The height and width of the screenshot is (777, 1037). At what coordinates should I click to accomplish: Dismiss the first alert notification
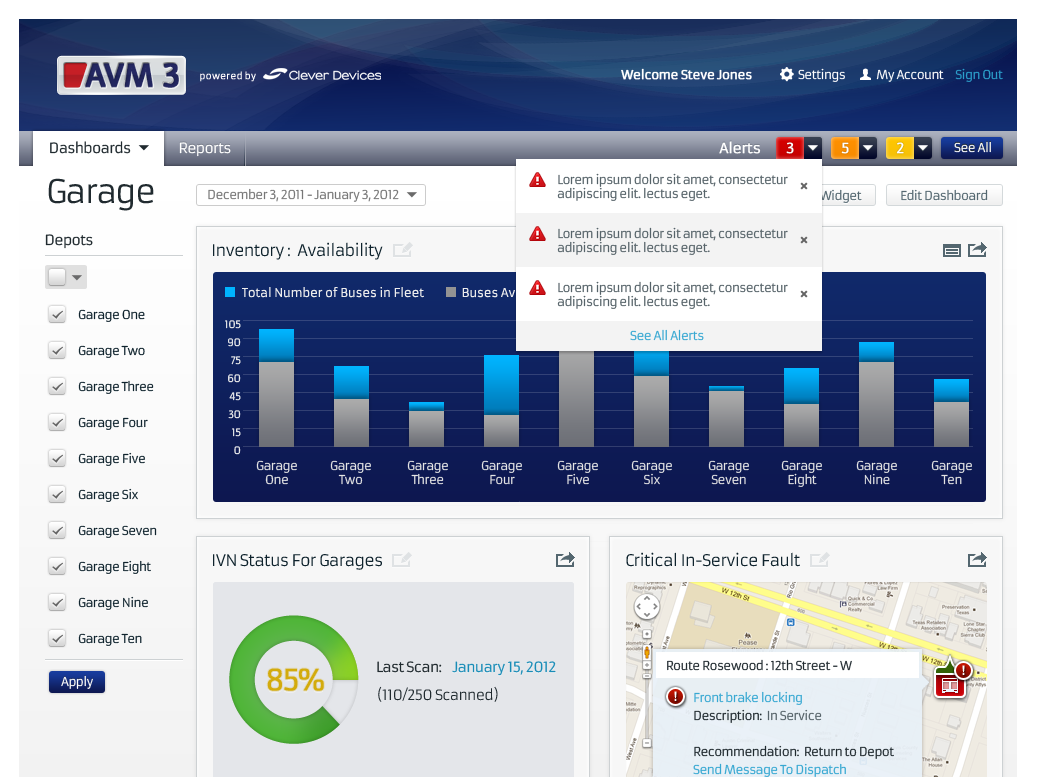pos(804,186)
